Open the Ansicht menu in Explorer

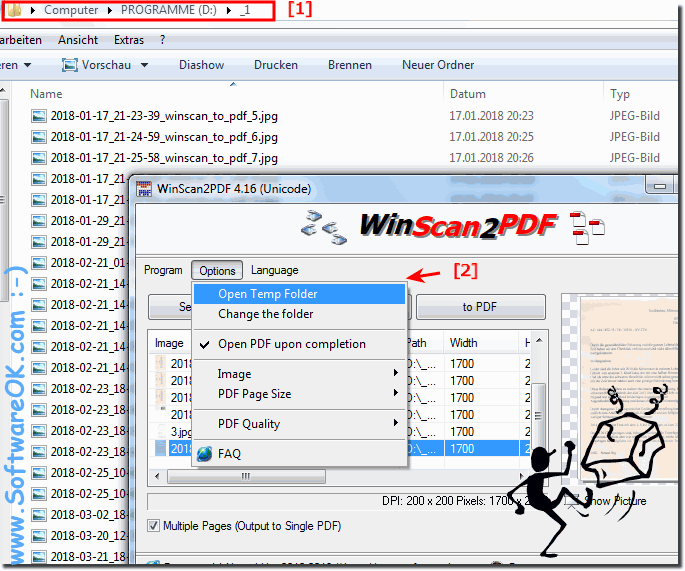[x=78, y=40]
